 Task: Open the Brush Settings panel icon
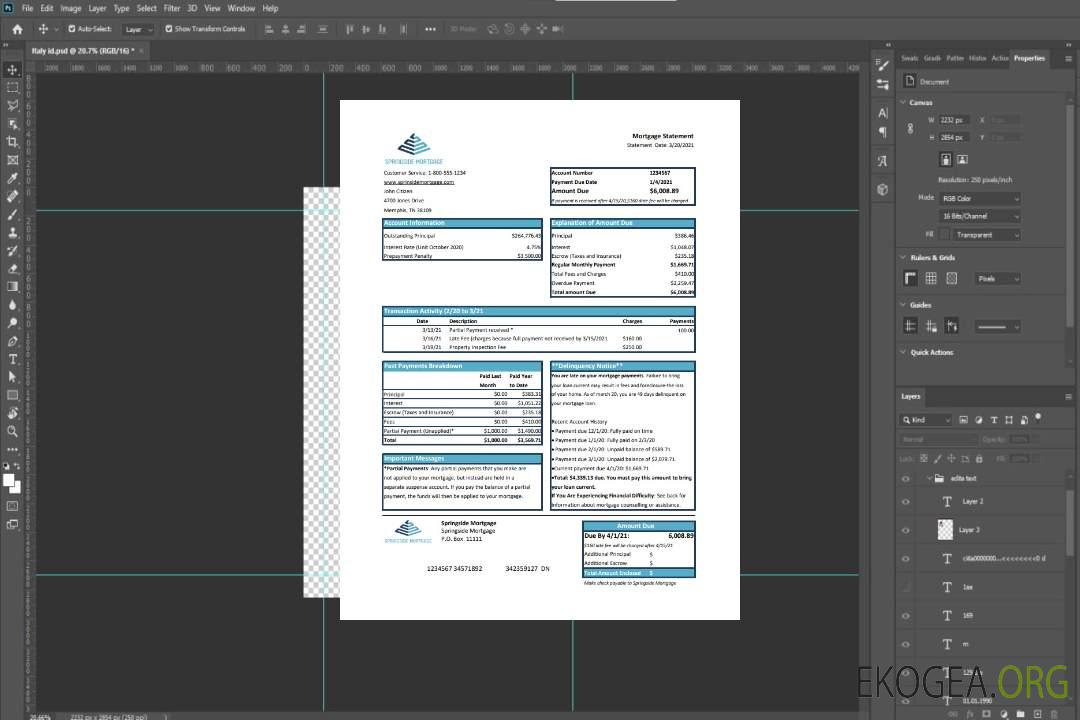[882, 65]
